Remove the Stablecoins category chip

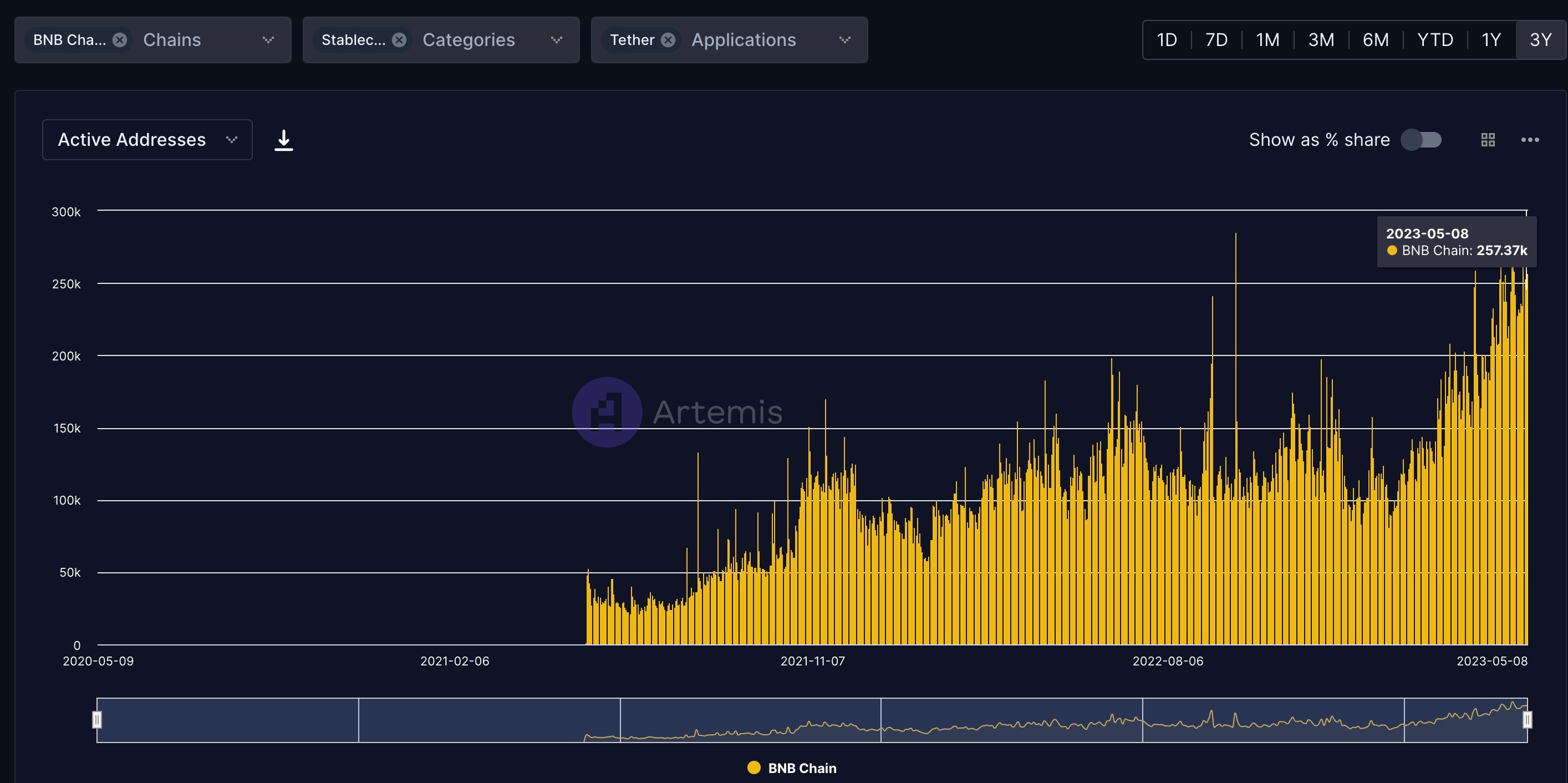tap(399, 39)
